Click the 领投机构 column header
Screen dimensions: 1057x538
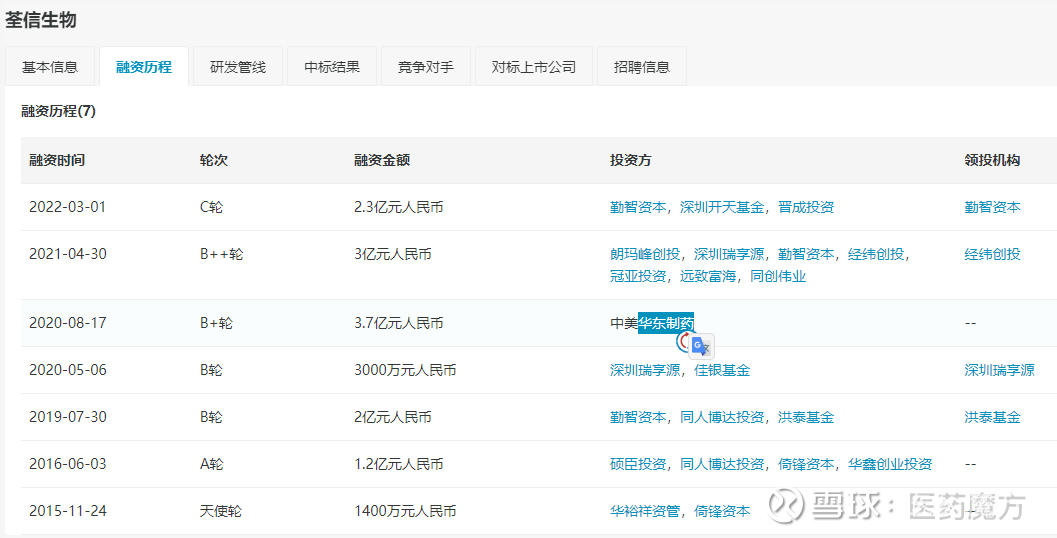992,160
